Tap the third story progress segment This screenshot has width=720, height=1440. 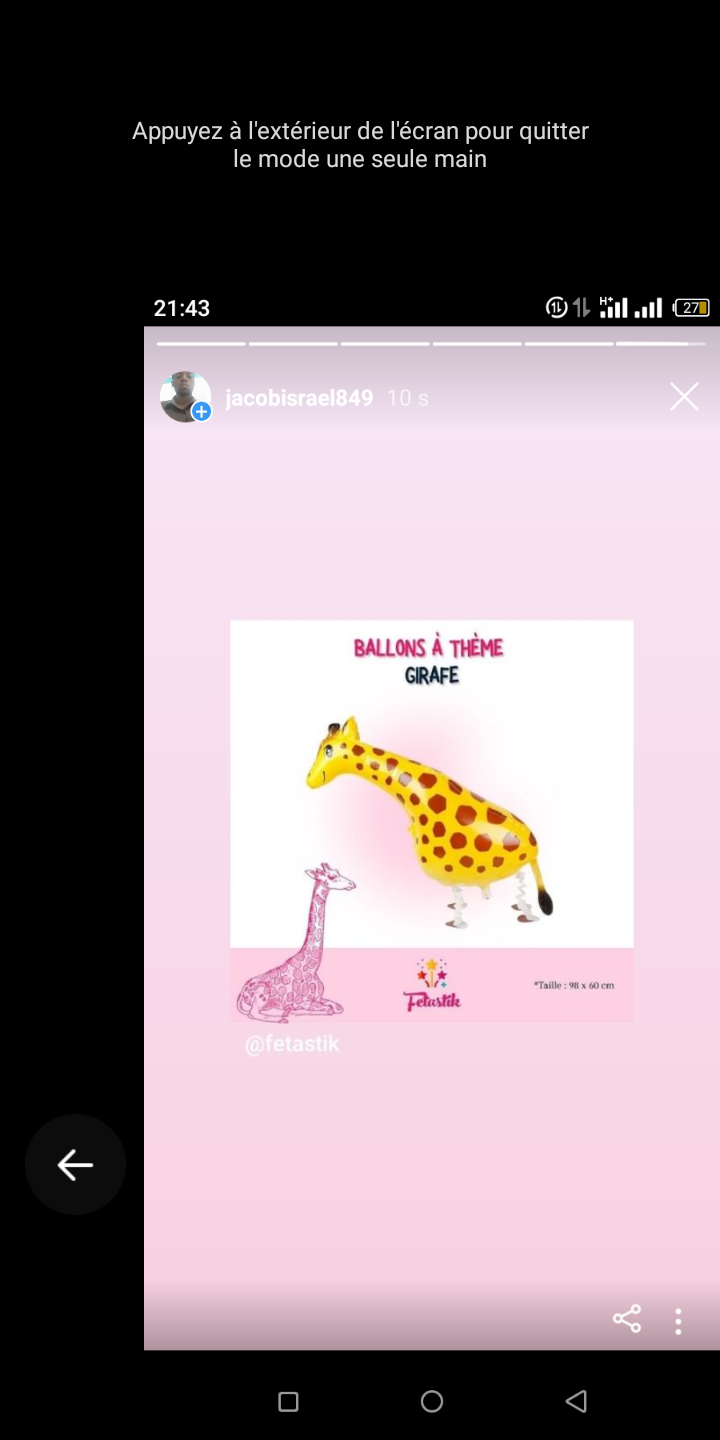point(385,344)
